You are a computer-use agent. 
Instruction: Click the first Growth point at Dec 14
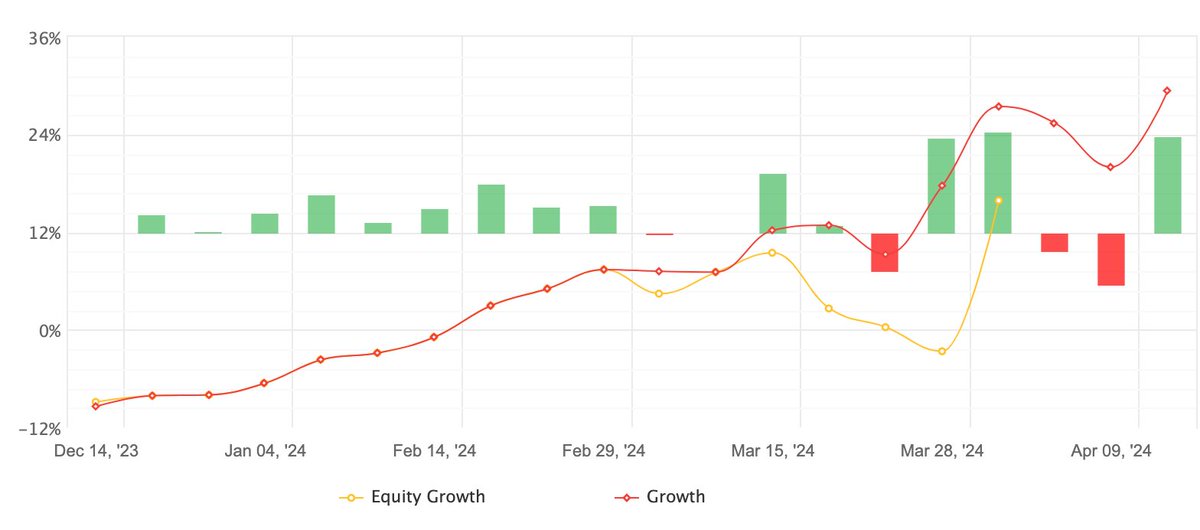point(96,406)
